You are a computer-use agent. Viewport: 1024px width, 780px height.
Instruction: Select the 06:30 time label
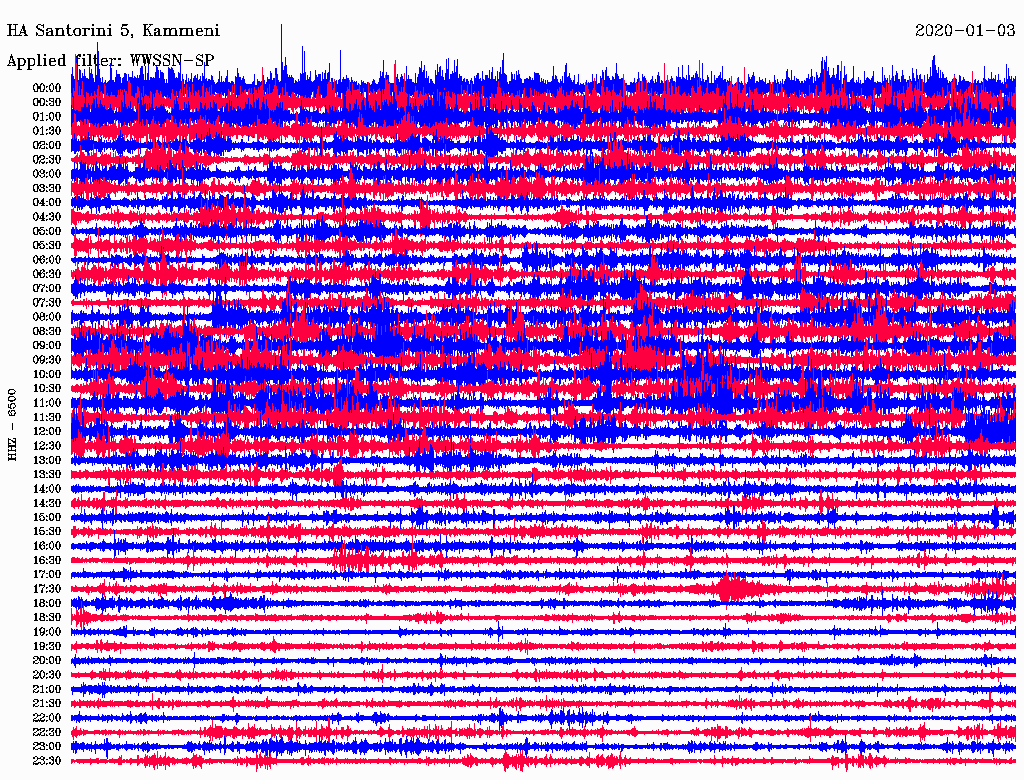(x=47, y=274)
